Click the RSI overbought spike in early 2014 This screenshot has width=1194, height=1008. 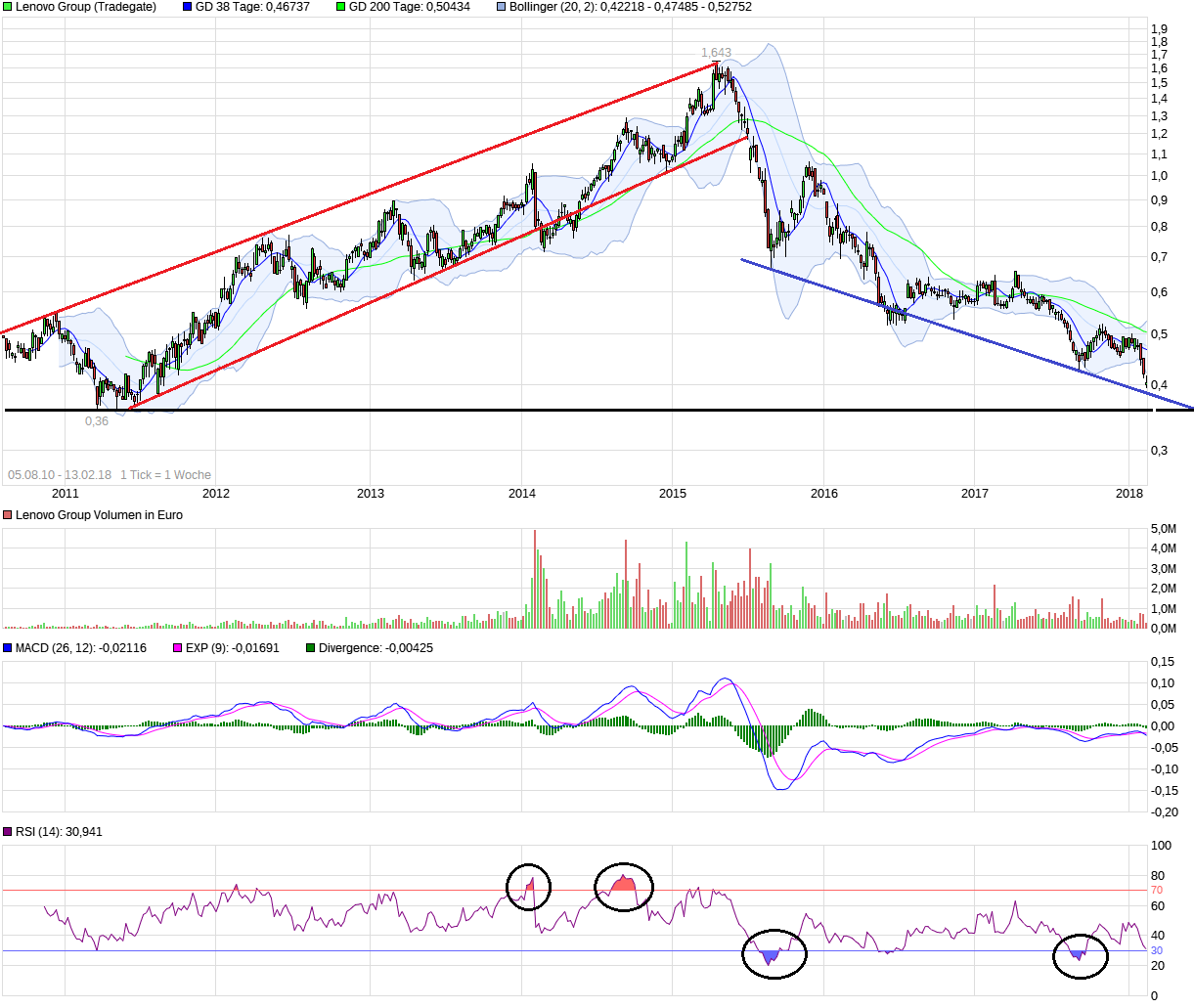pyautogui.click(x=530, y=885)
